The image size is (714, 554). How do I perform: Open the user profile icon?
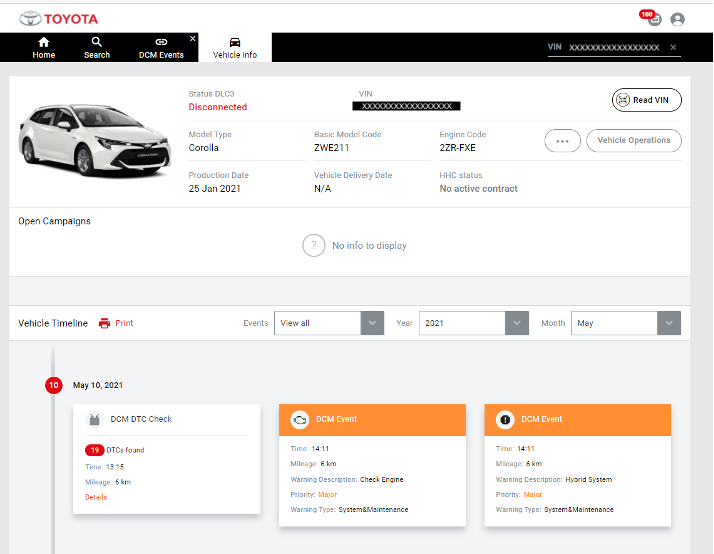pos(677,19)
